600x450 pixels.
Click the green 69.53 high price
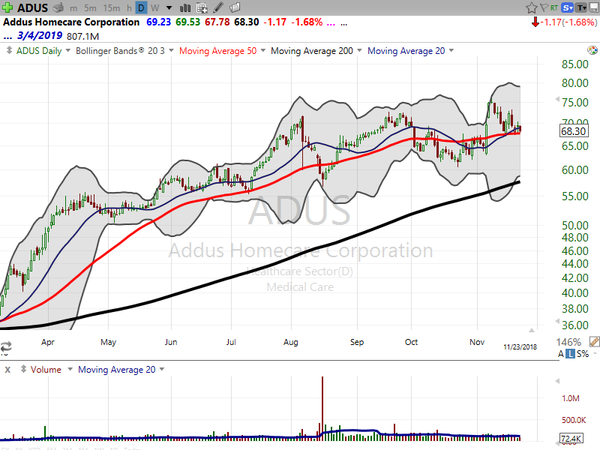188,22
